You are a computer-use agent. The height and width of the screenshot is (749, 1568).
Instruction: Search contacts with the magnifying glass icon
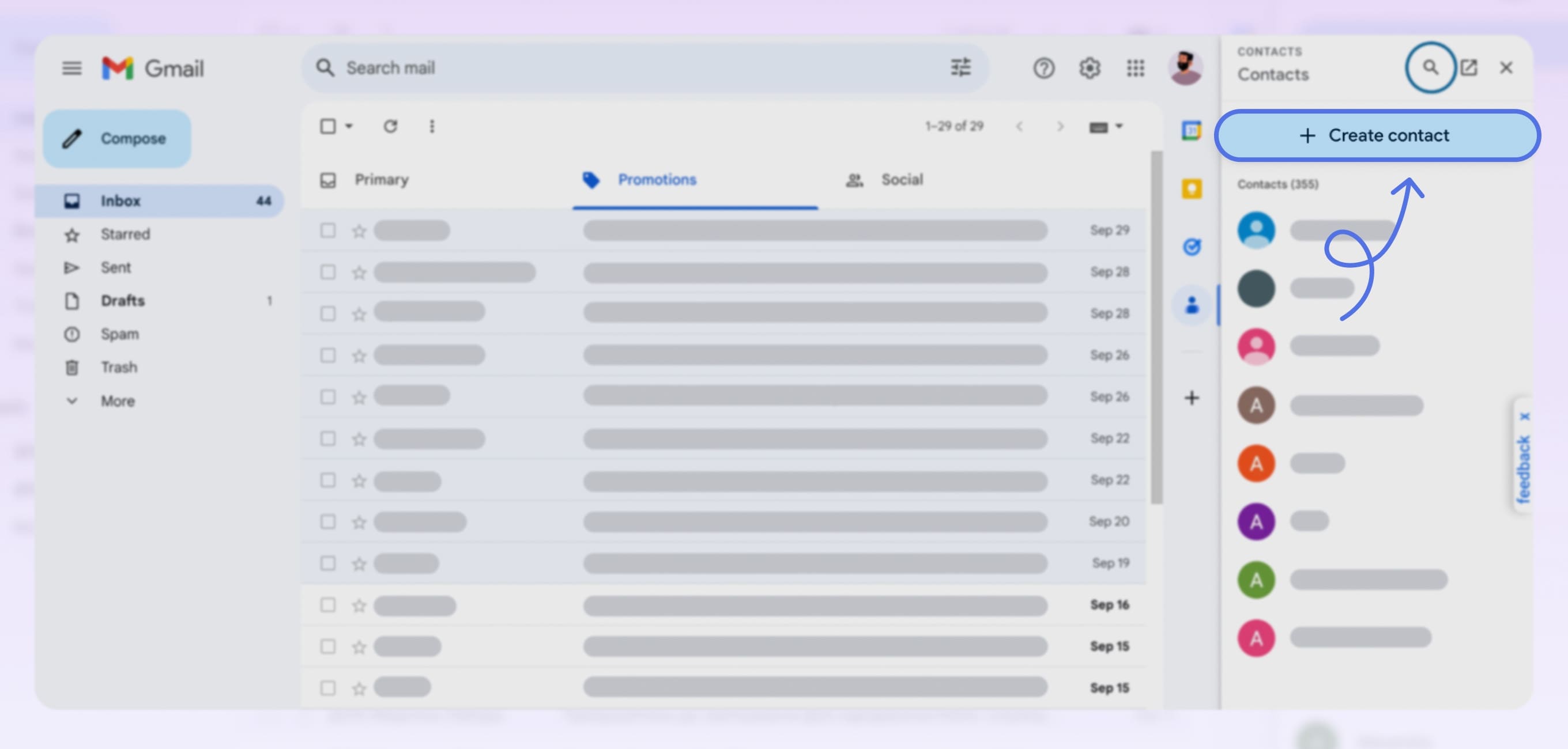[x=1430, y=67]
